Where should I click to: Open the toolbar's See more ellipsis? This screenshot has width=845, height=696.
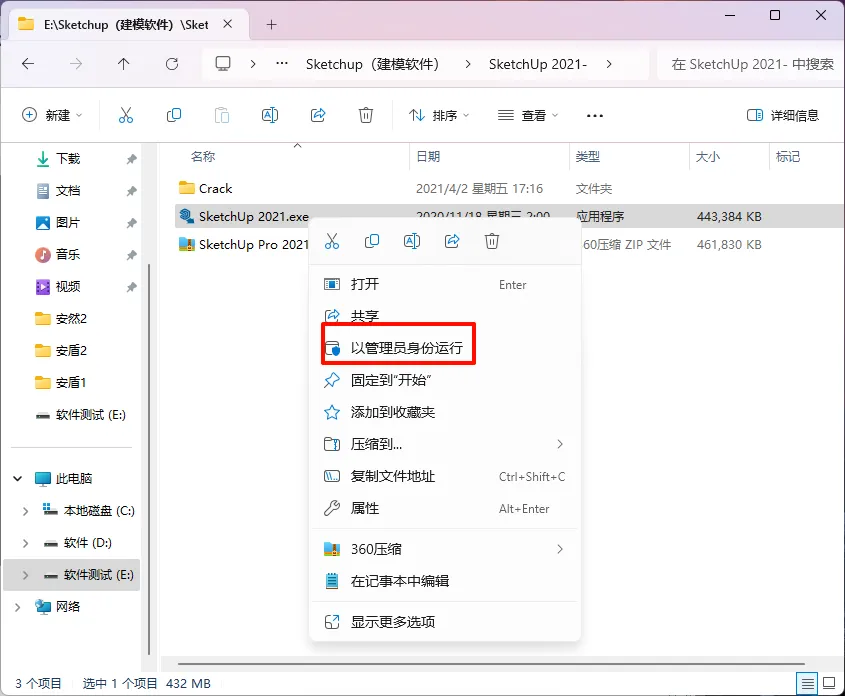594,115
